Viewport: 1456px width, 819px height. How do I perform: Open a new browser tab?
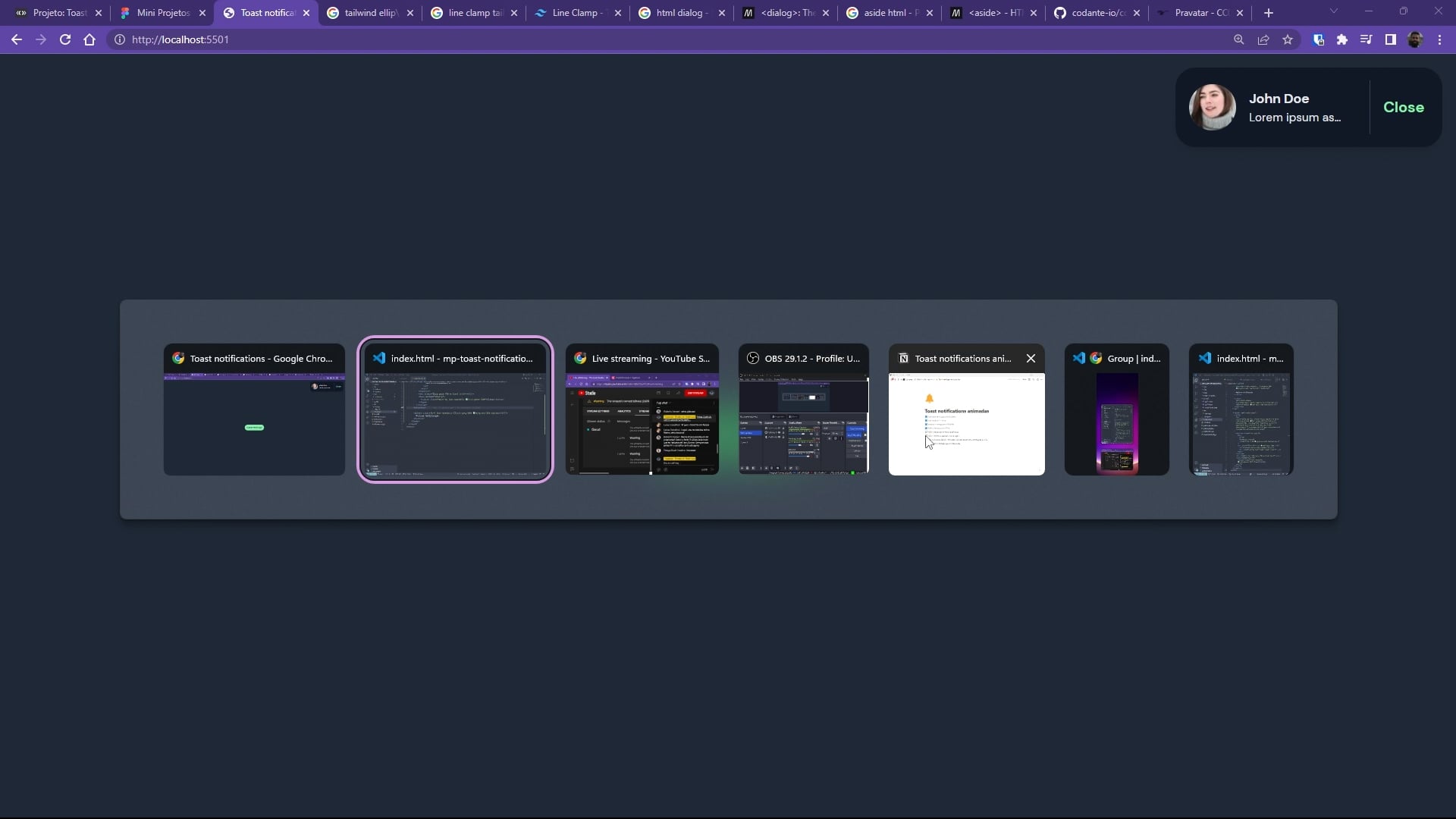click(1269, 13)
